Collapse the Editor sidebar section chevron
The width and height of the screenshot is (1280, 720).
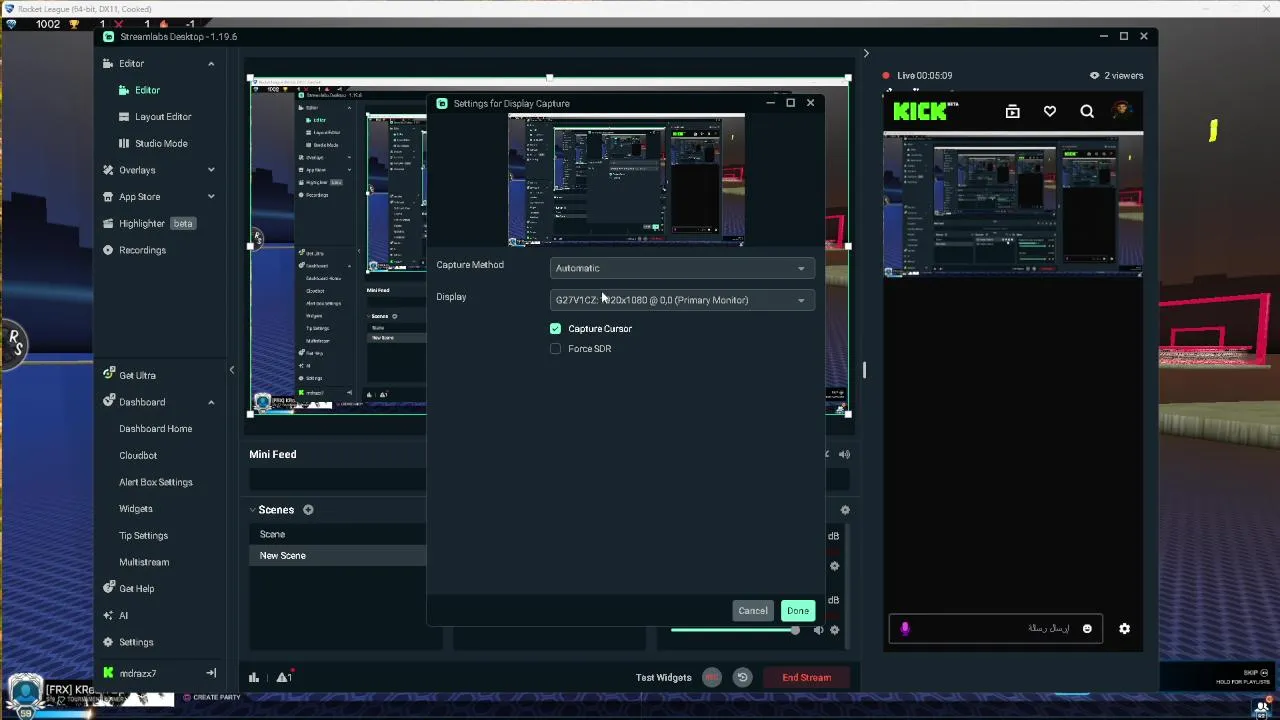click(x=211, y=63)
